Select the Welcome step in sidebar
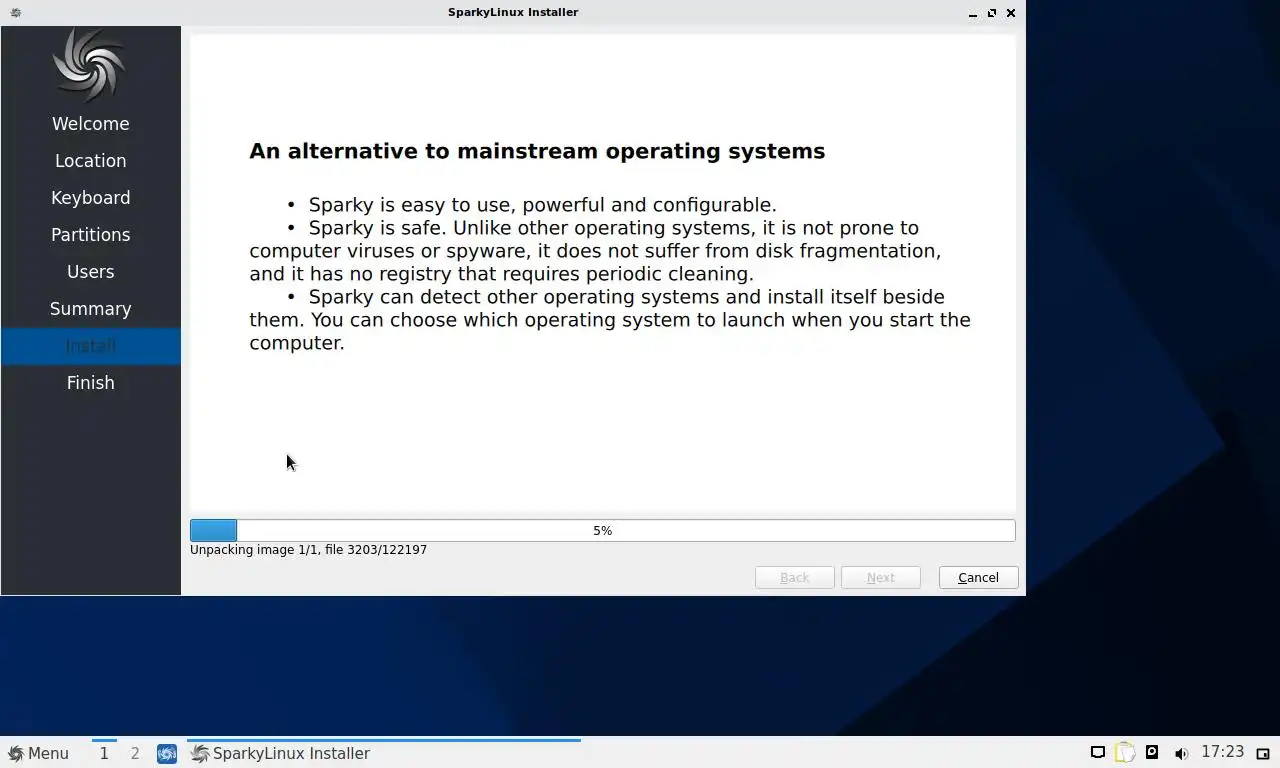The image size is (1280, 768). click(x=90, y=124)
